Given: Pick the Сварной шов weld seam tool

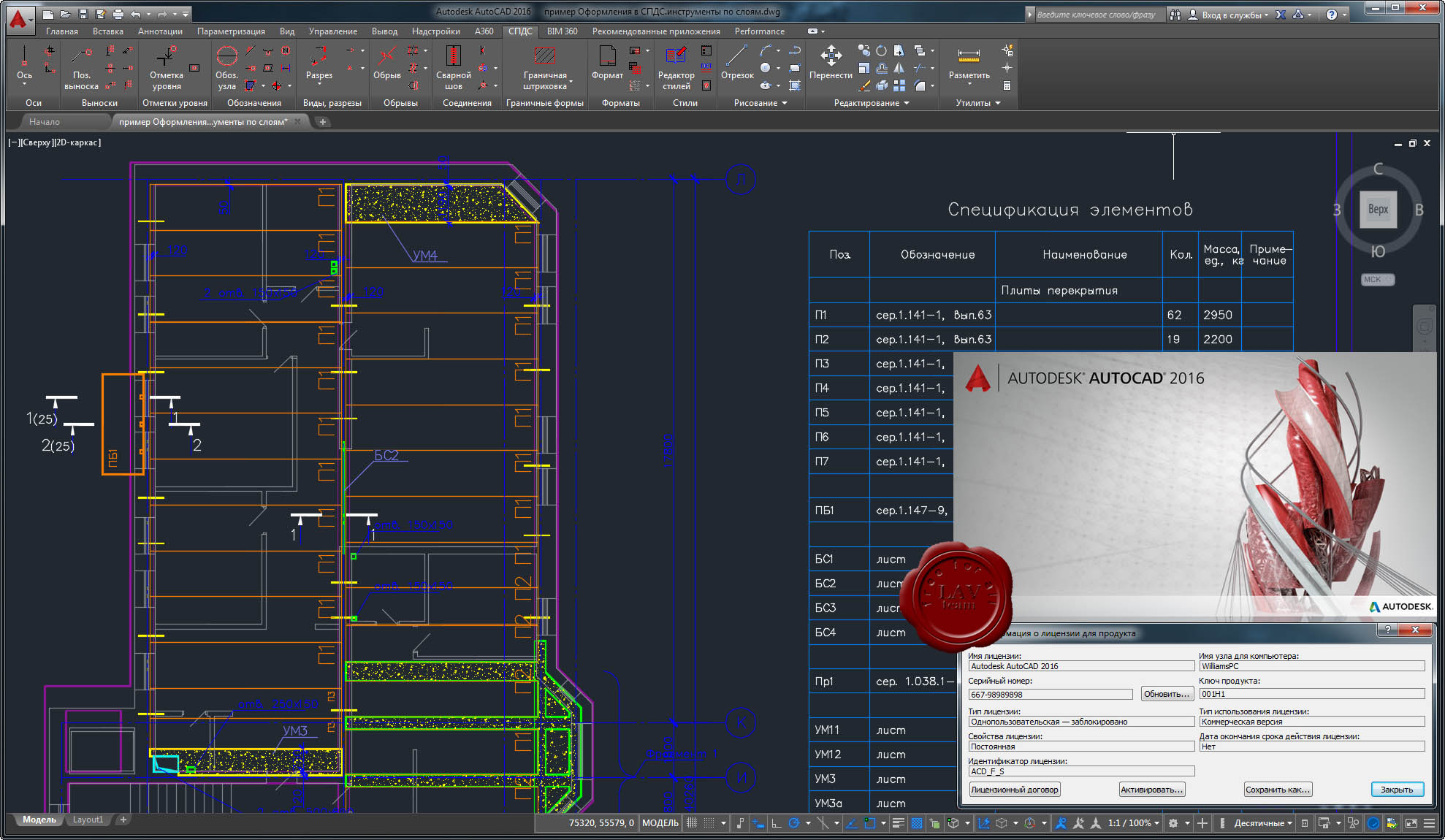Looking at the screenshot, I should click(453, 67).
